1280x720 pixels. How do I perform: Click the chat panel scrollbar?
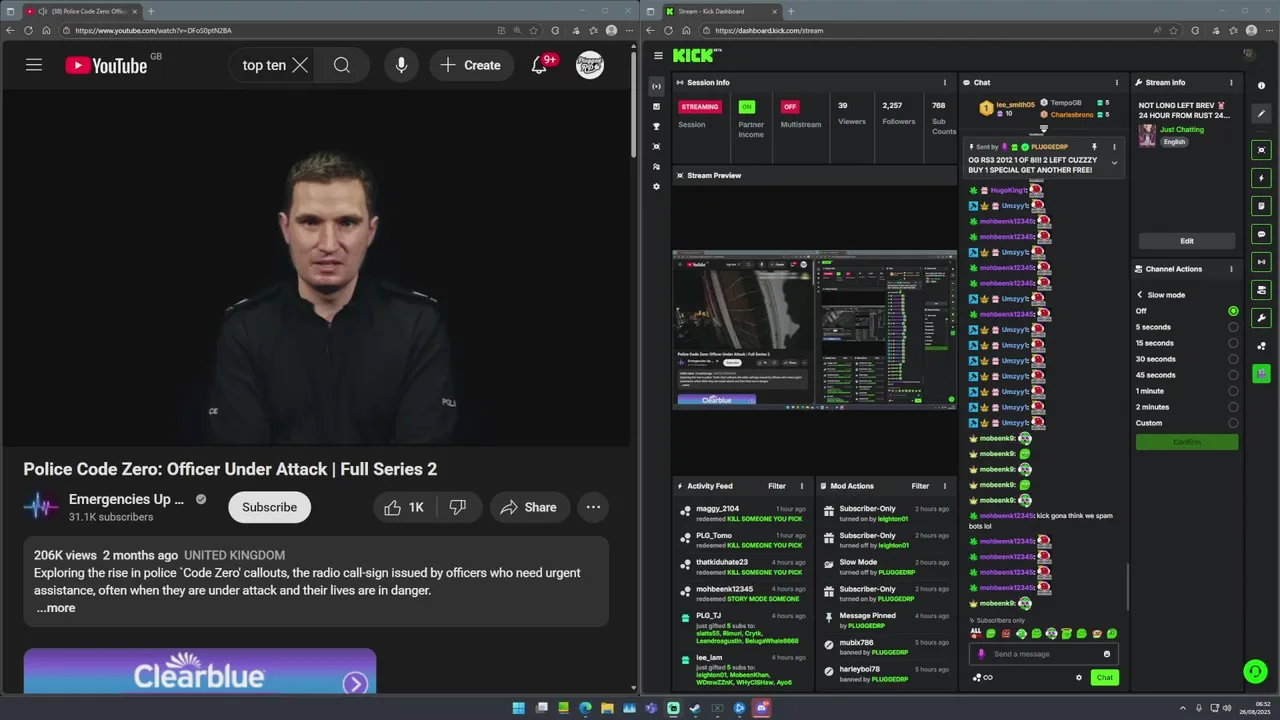click(x=1128, y=587)
